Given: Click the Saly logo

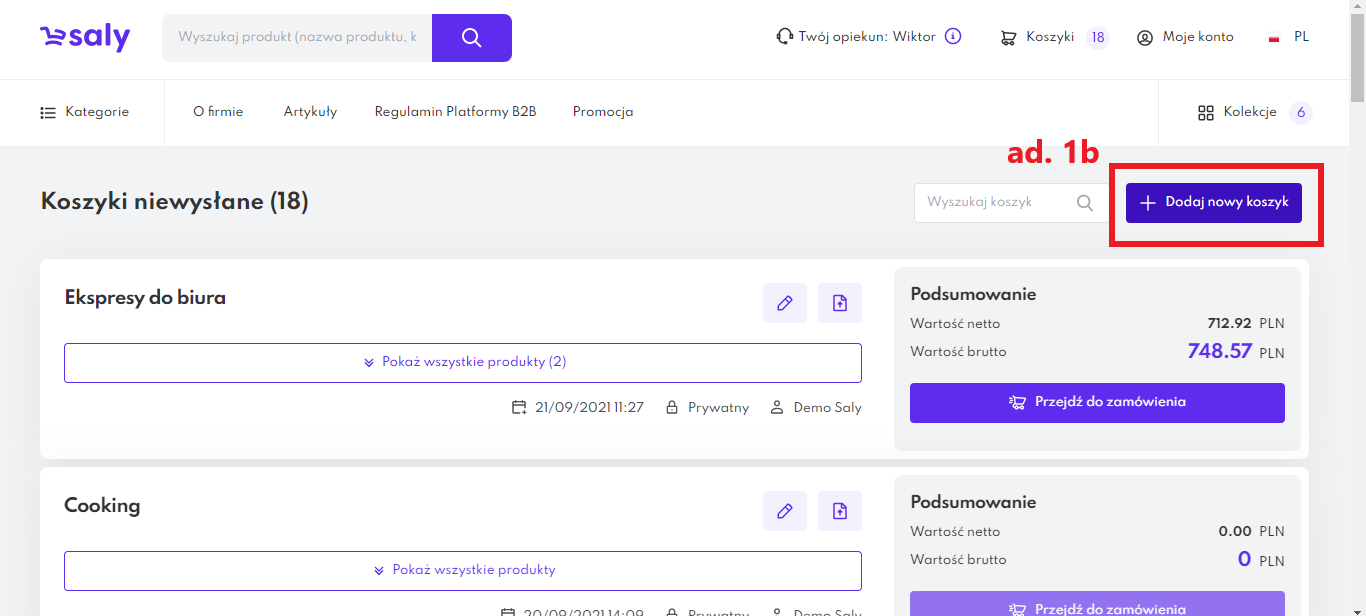Looking at the screenshot, I should click(x=85, y=38).
